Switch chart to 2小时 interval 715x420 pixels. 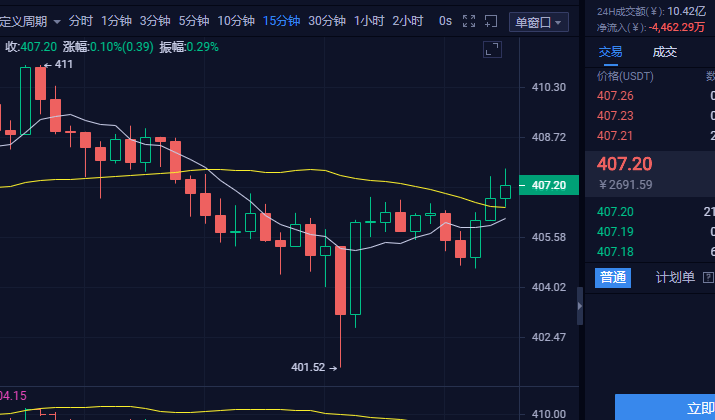pyautogui.click(x=408, y=21)
